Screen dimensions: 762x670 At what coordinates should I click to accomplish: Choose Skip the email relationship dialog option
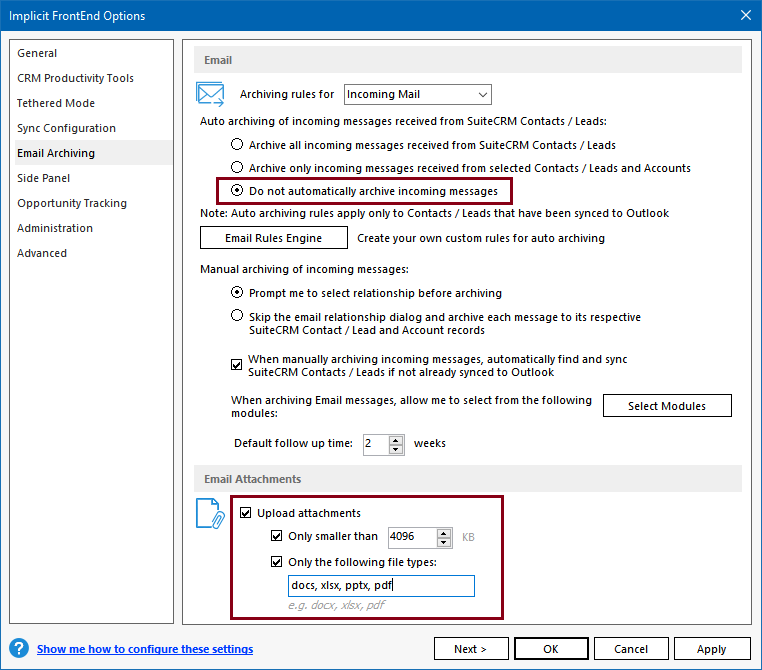(237, 317)
